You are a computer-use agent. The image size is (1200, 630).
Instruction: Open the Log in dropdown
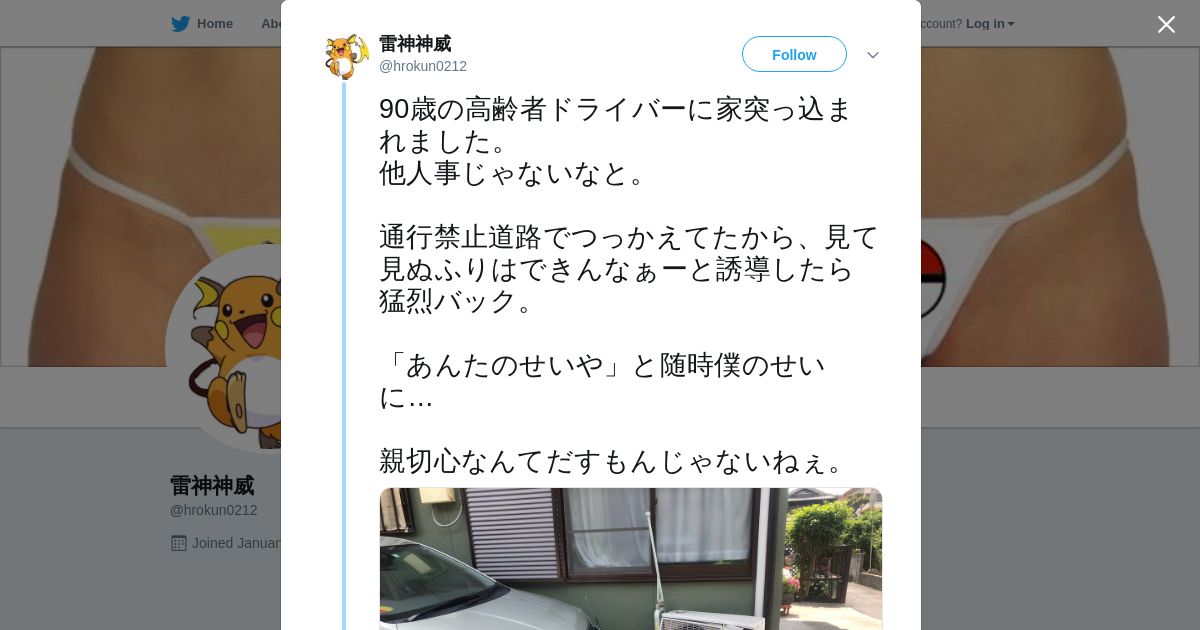(x=990, y=24)
